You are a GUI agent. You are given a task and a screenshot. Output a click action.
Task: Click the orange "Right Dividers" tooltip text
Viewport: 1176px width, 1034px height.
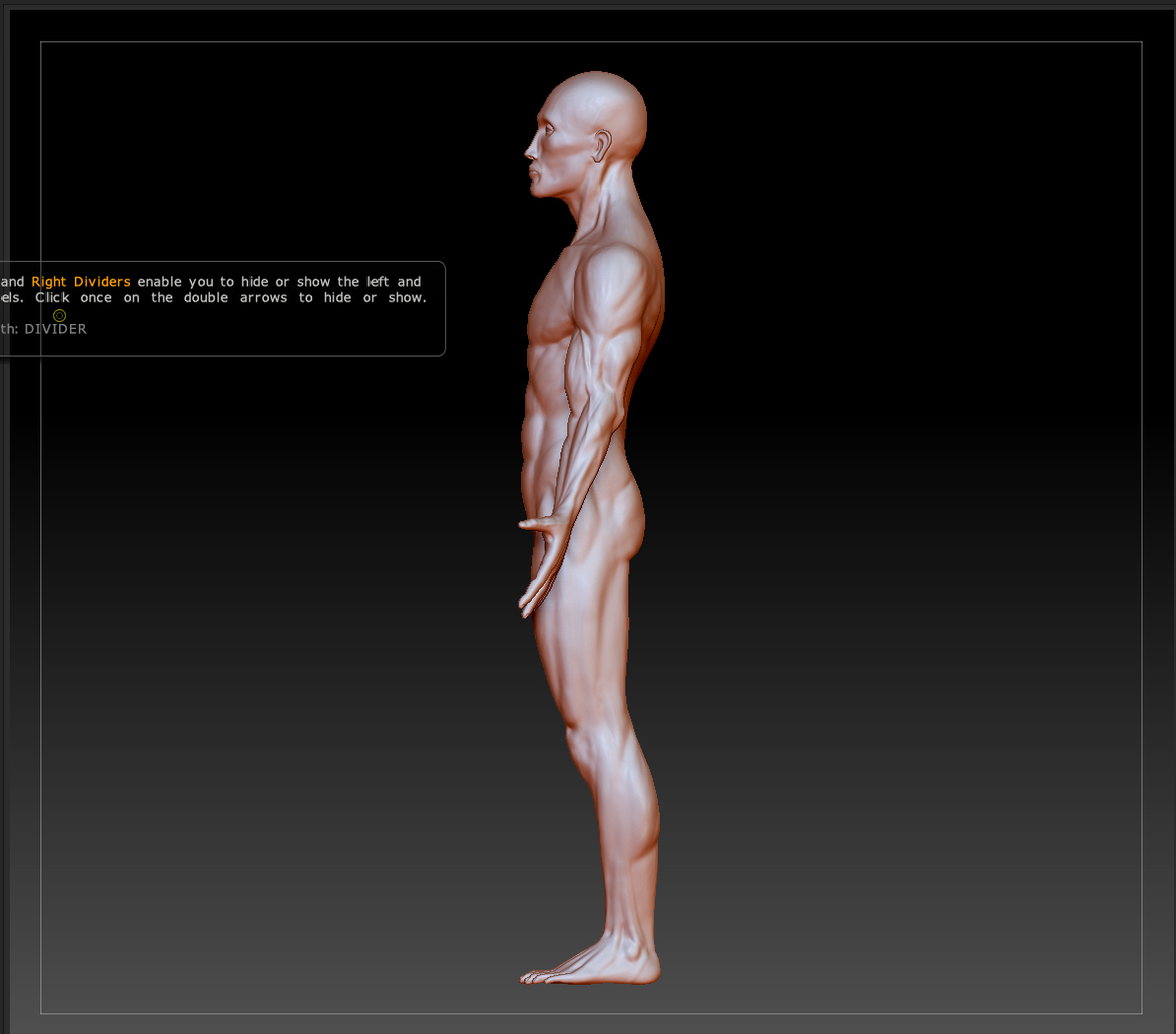[81, 282]
